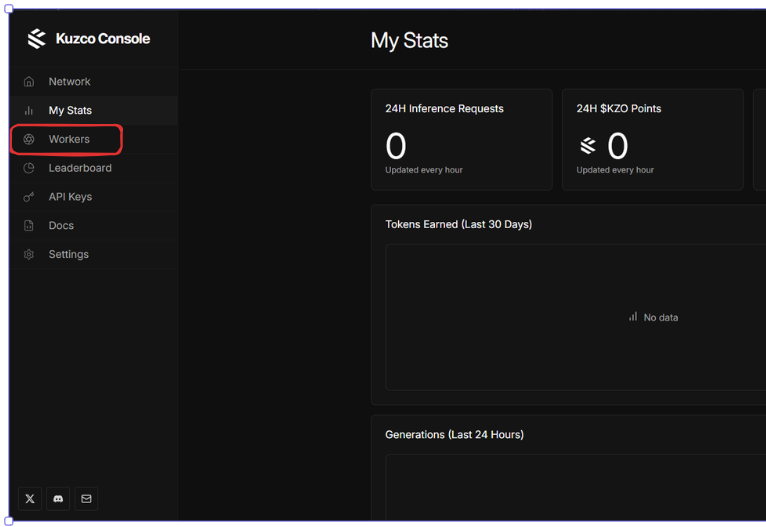Open the Workers page from sidebar
The image size is (766, 527).
coord(69,140)
